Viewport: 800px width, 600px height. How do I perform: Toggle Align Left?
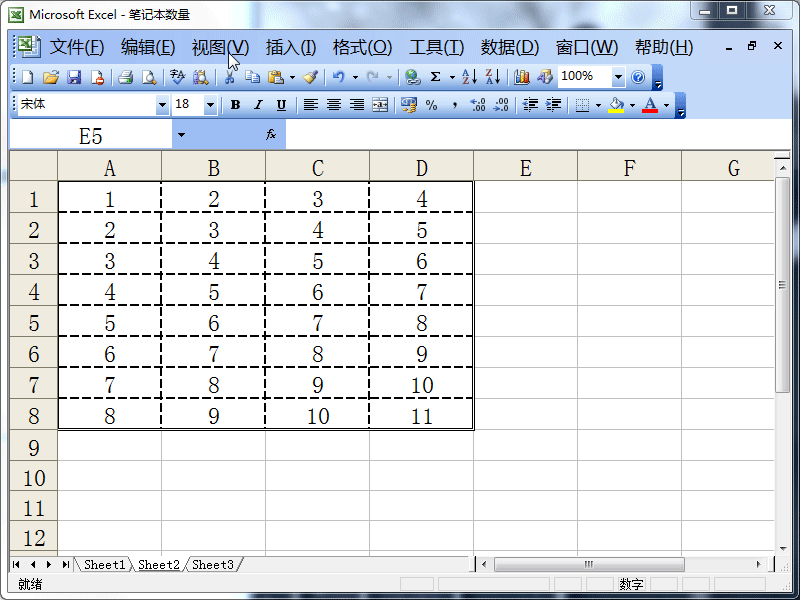pos(310,105)
